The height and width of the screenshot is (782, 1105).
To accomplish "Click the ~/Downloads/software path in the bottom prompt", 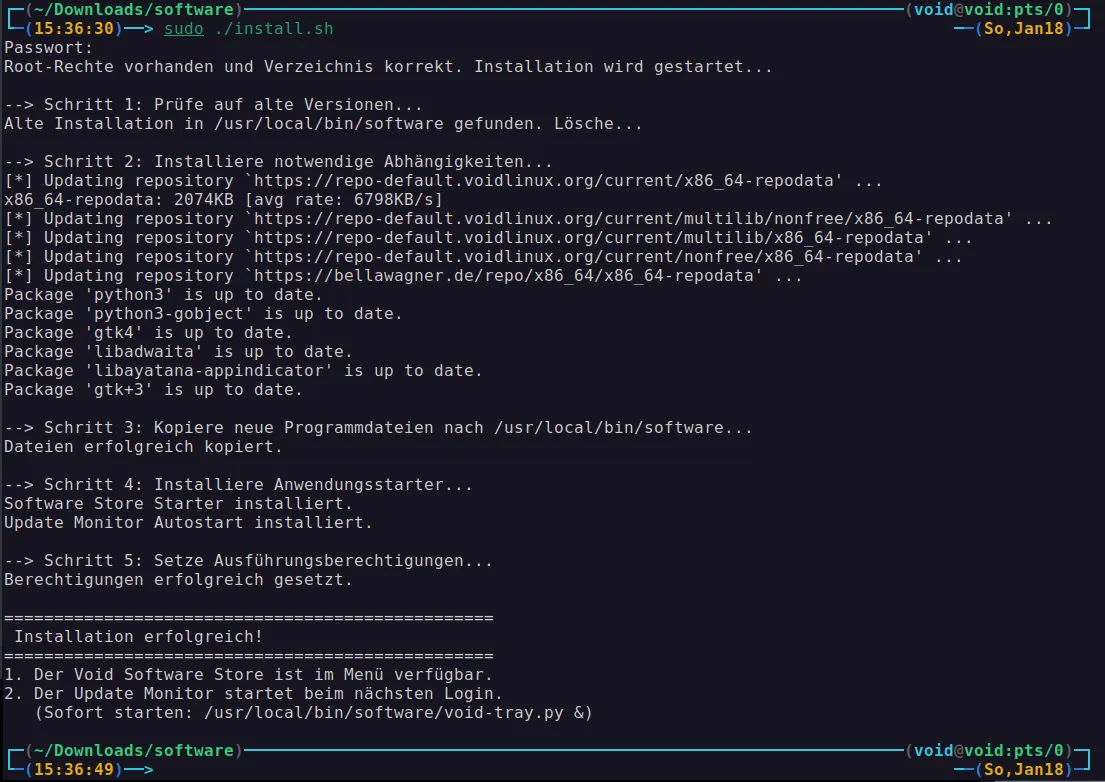I will (x=128, y=751).
